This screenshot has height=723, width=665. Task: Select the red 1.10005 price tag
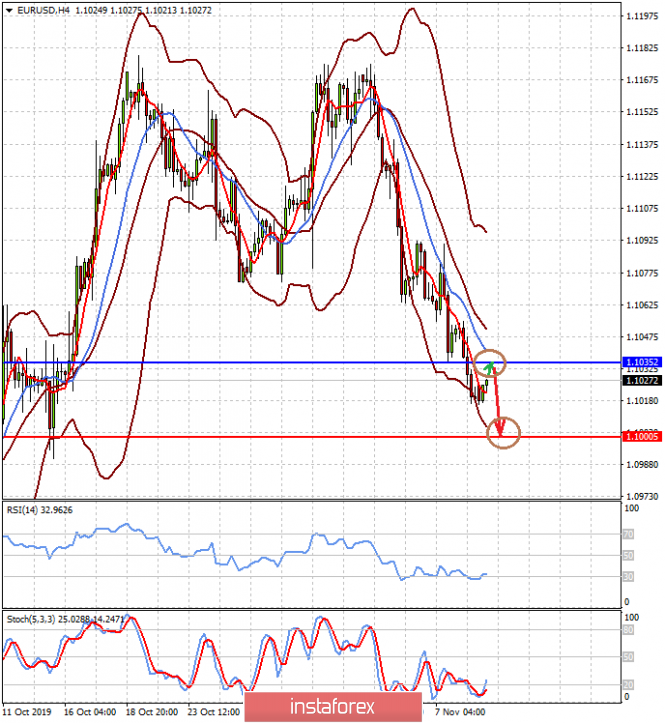[x=641, y=437]
